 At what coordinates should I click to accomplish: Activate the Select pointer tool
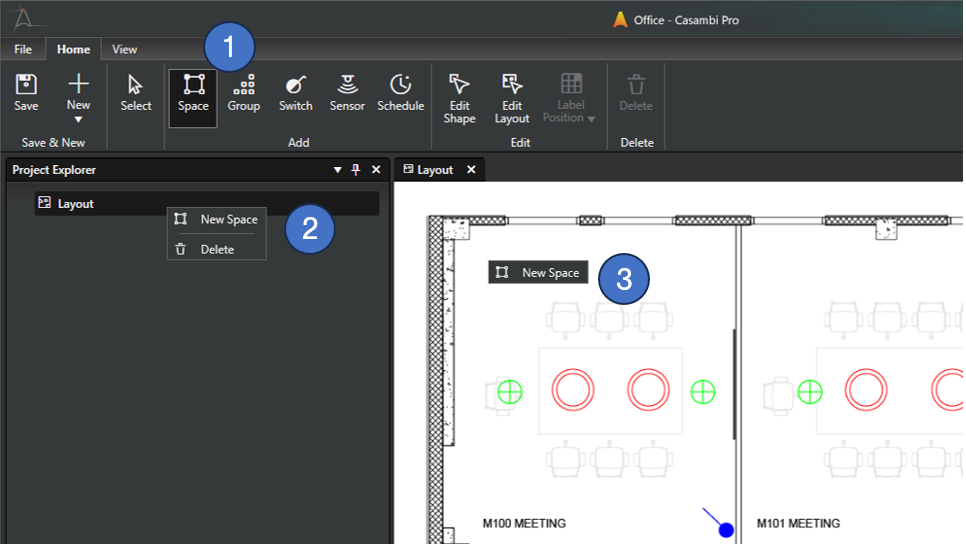[136, 93]
